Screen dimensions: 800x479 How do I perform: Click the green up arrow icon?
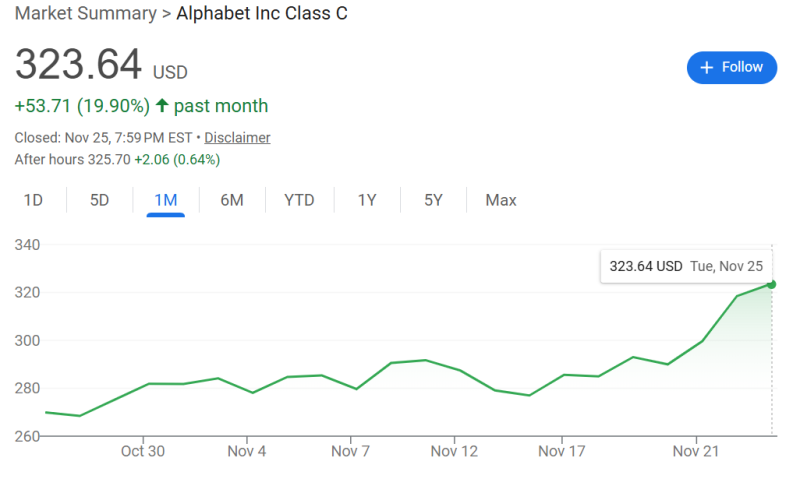point(163,105)
